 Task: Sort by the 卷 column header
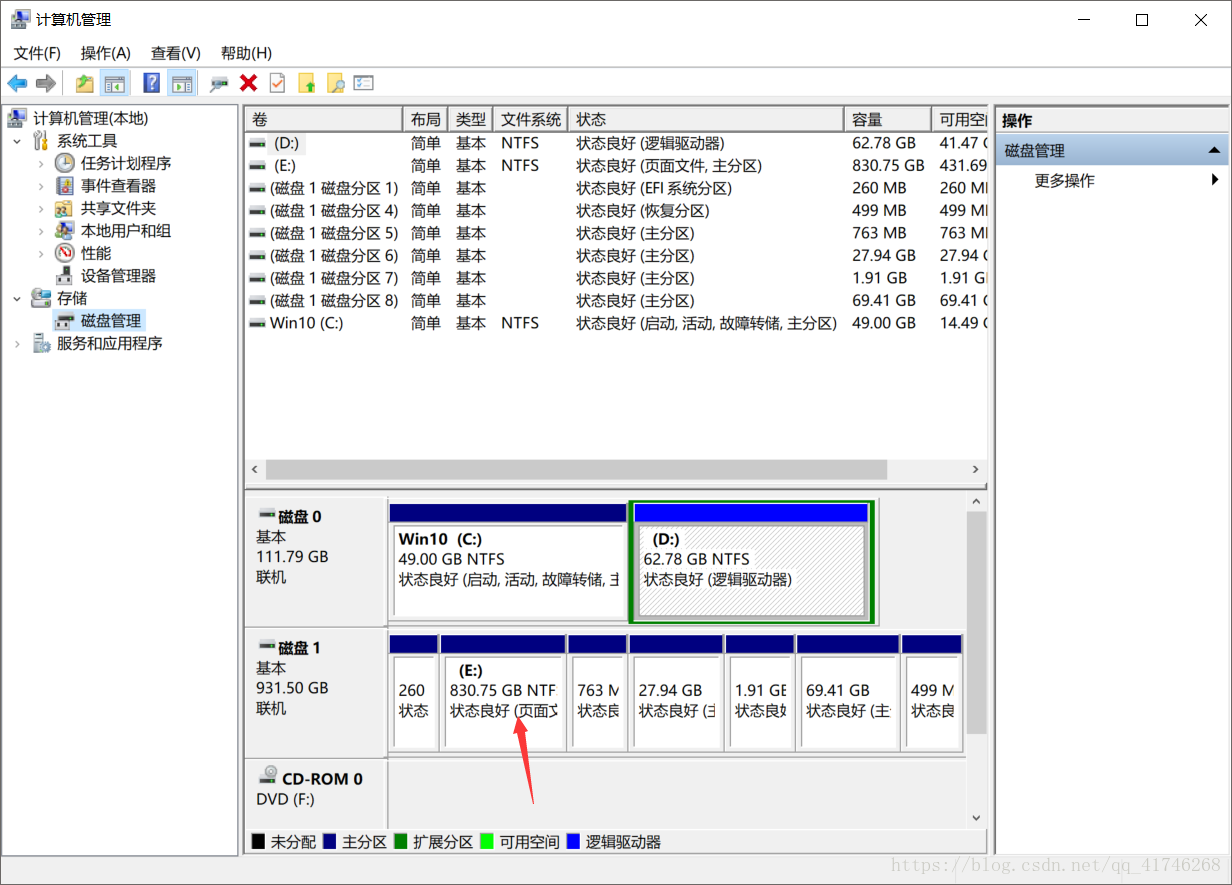point(324,119)
